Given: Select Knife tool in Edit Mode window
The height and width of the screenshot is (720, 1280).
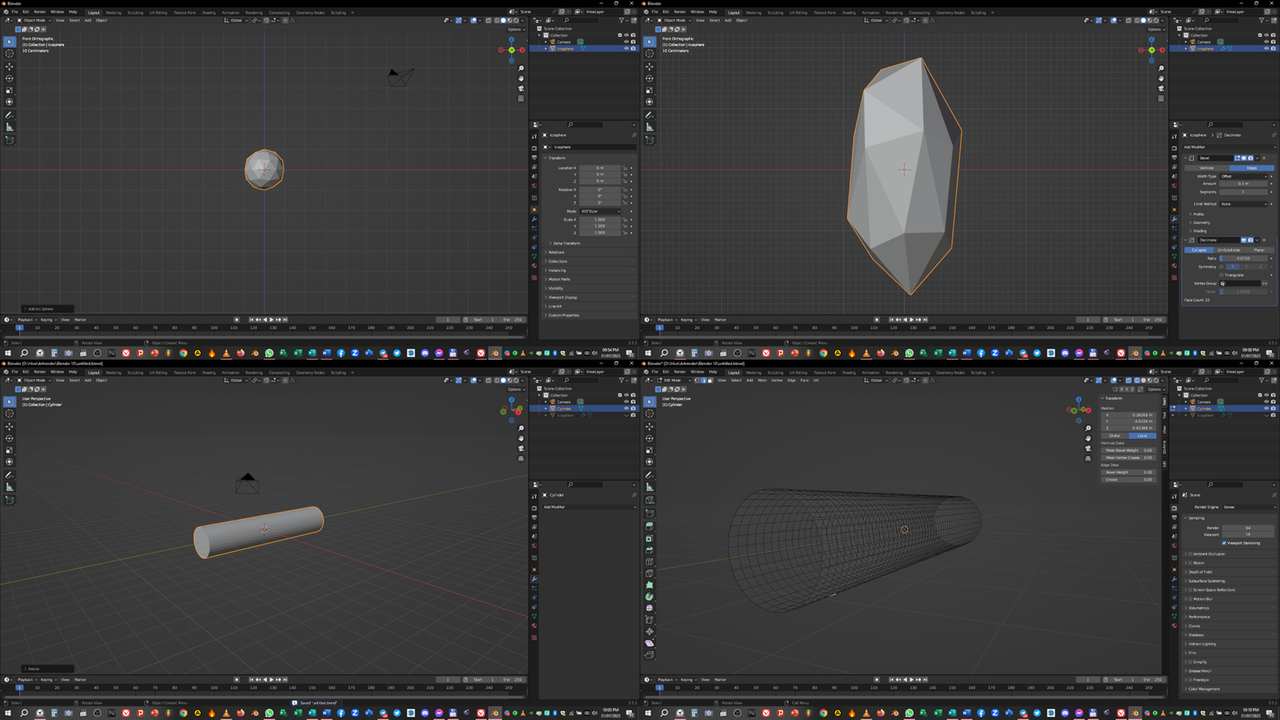Looking at the screenshot, I should pyautogui.click(x=649, y=573).
